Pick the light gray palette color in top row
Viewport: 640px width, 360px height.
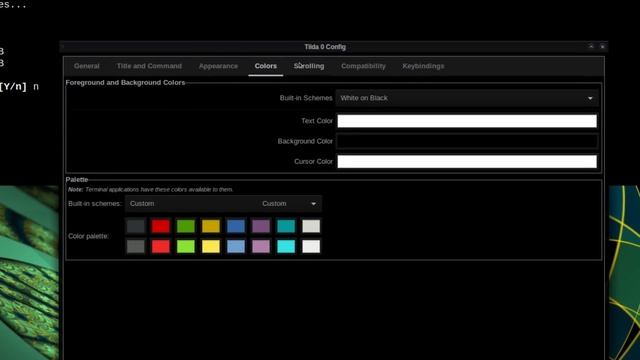(x=311, y=226)
